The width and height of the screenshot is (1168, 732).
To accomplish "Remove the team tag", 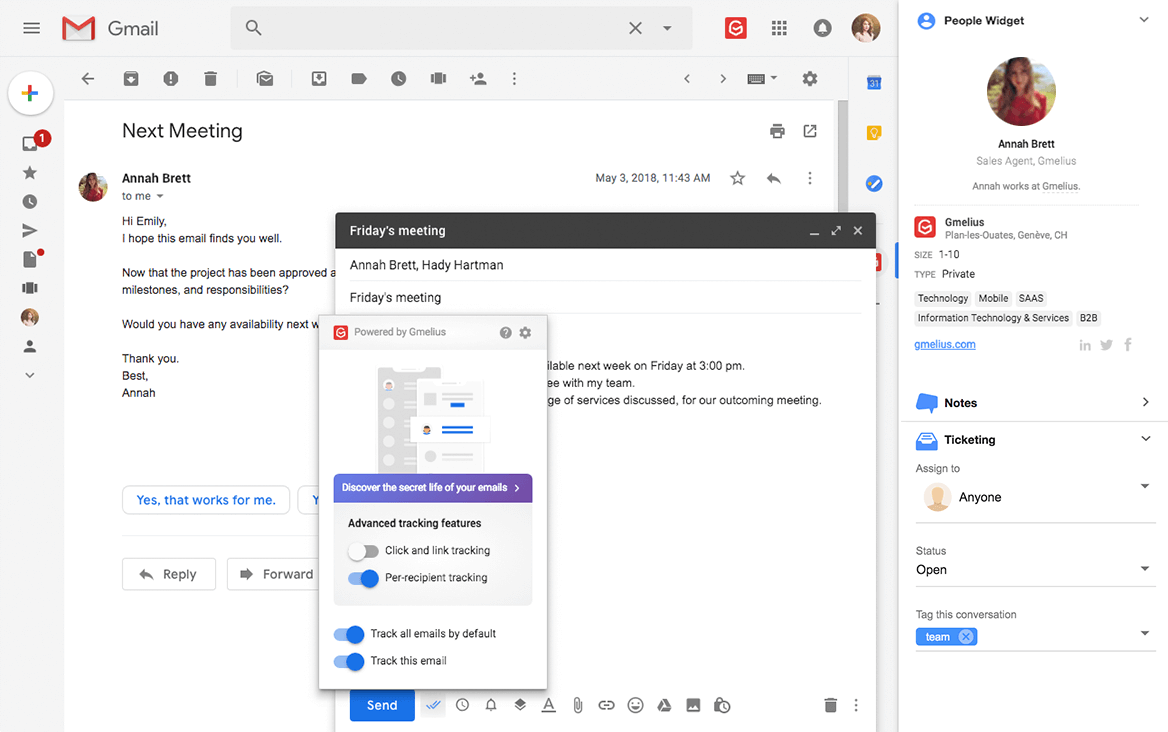I will pyautogui.click(x=966, y=637).
